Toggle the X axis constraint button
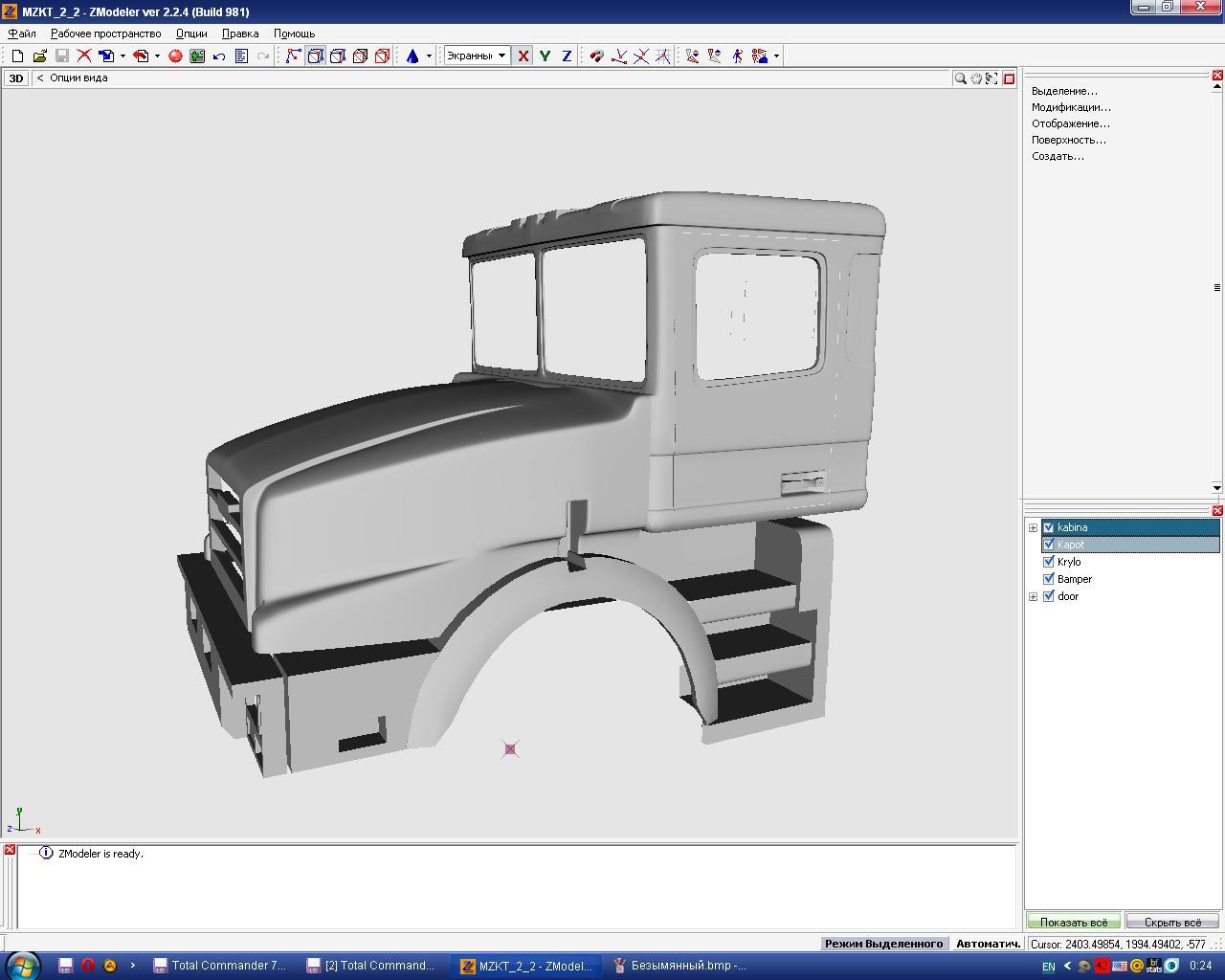Screen dimensions: 1225x980 pyautogui.click(x=523, y=56)
